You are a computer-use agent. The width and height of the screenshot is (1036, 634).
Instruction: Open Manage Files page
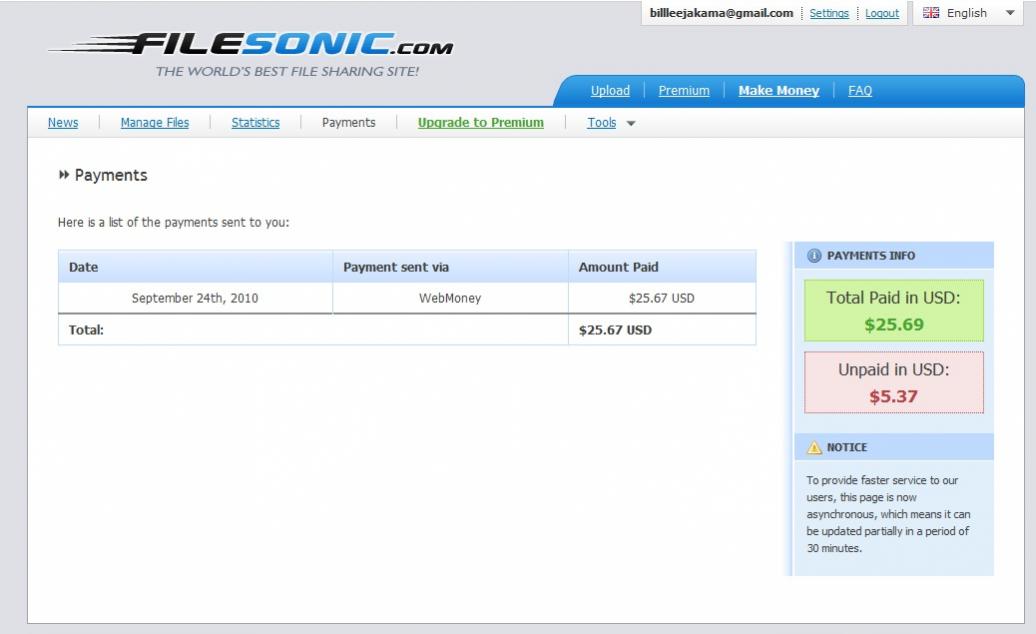tap(155, 123)
